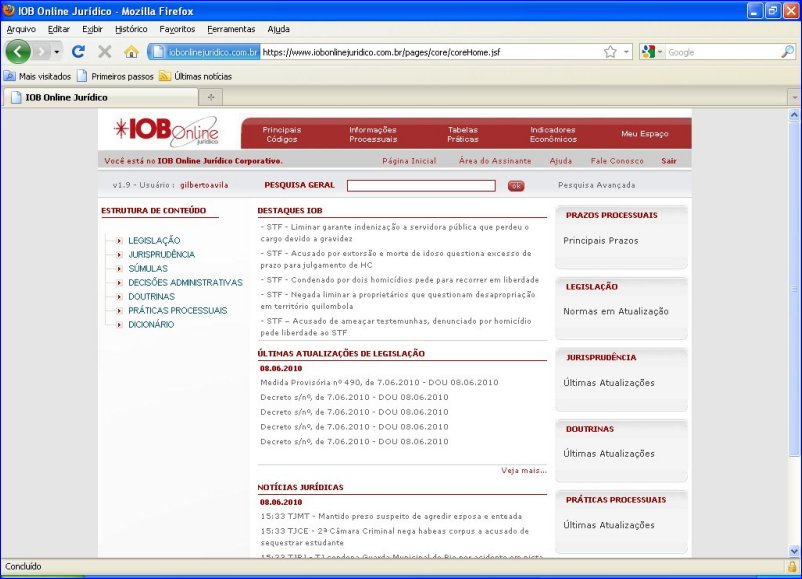Viewport: 802px width, 579px height.
Task: Click the Forward navigation arrow
Action: 42,52
